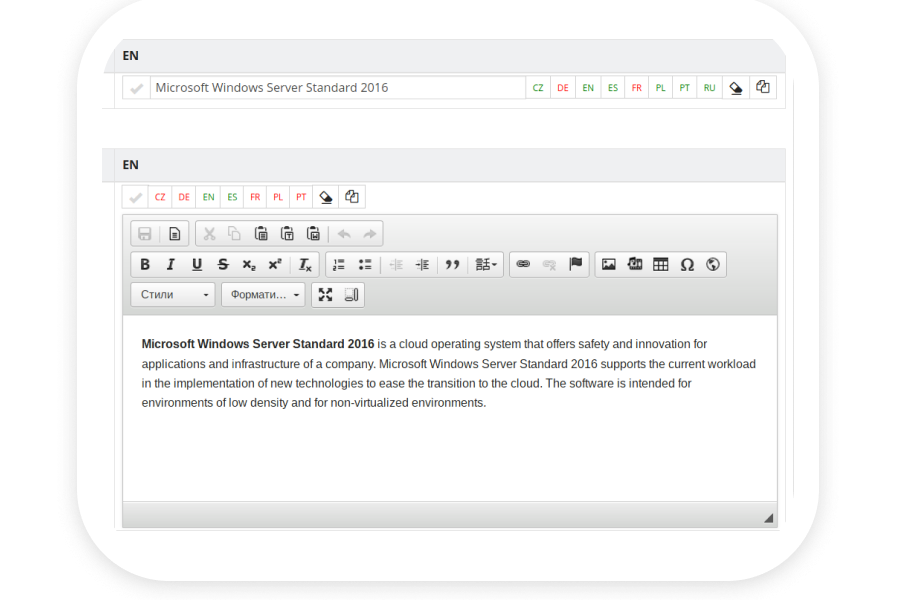Click the Insert Link icon
900x600 pixels.
(x=523, y=264)
